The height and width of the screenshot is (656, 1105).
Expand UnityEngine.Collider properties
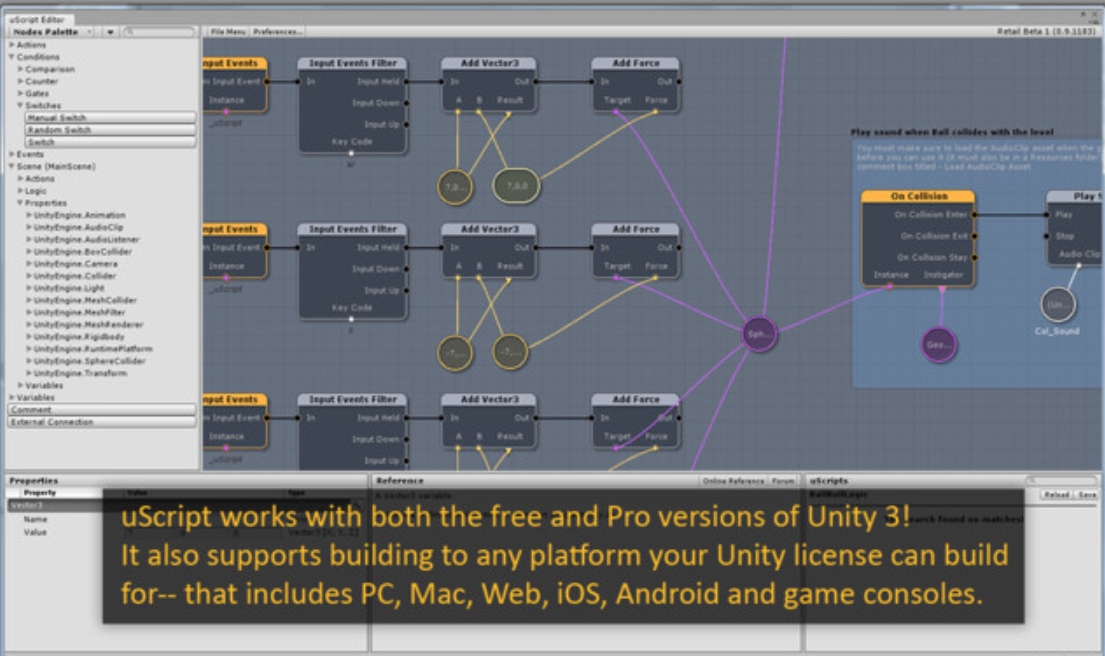(29, 276)
